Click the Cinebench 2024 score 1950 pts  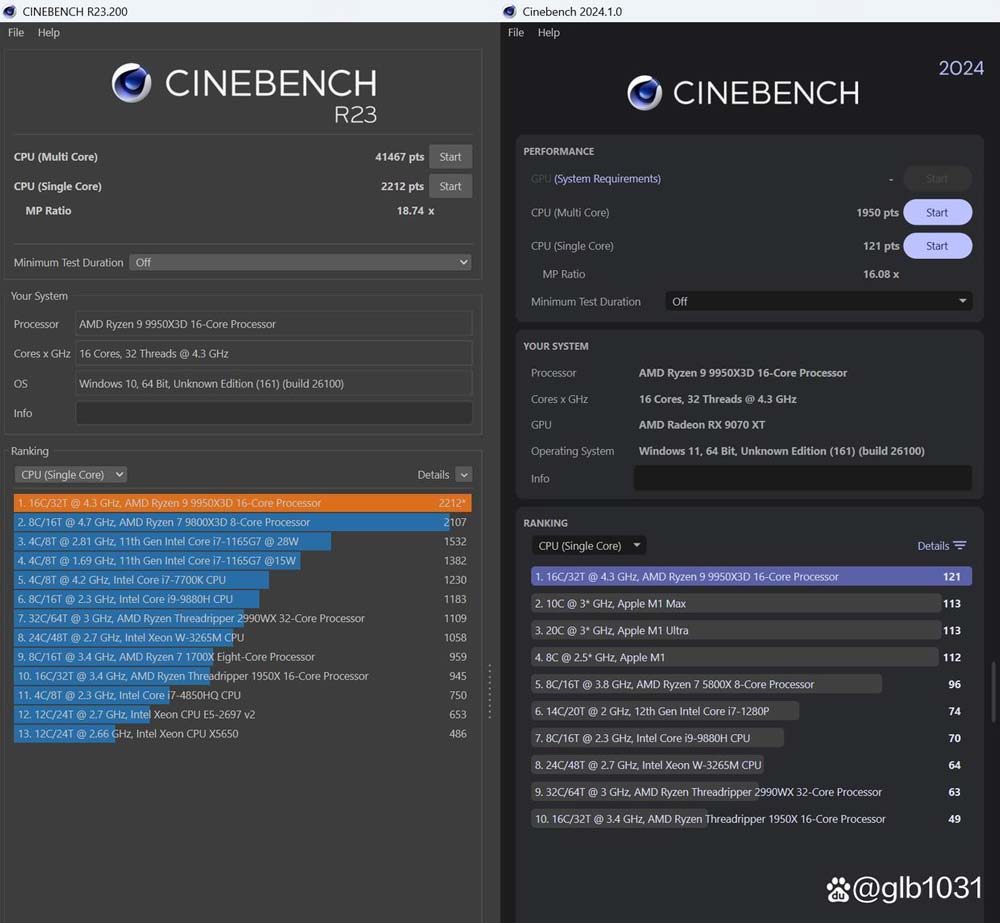[x=878, y=213]
